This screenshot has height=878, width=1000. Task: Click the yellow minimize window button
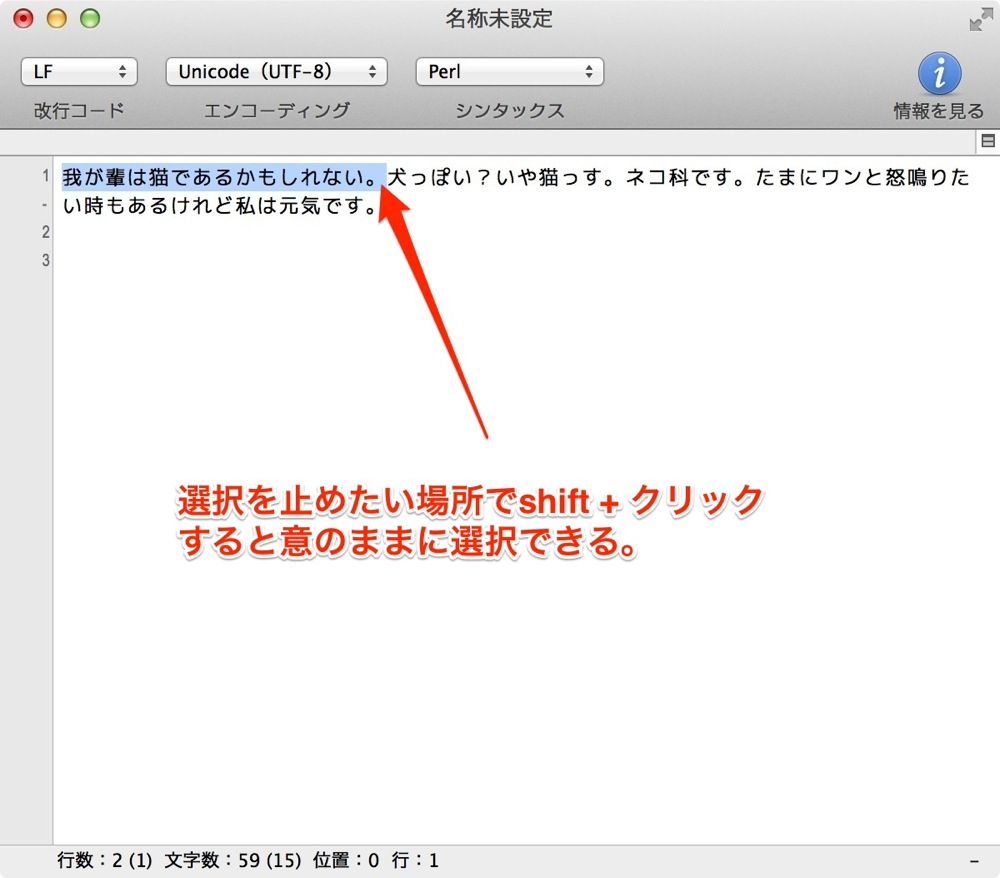pos(57,18)
